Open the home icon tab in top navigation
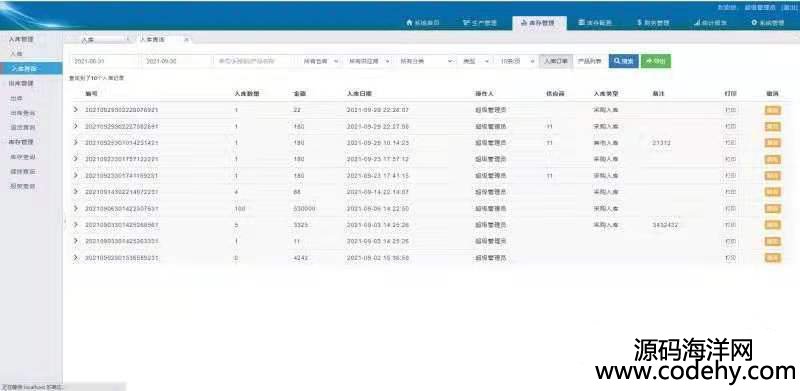The width and height of the screenshot is (800, 391). [x=422, y=23]
